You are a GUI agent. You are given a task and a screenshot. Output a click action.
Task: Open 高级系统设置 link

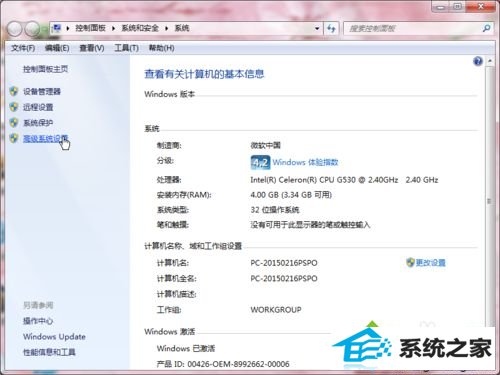45,139
